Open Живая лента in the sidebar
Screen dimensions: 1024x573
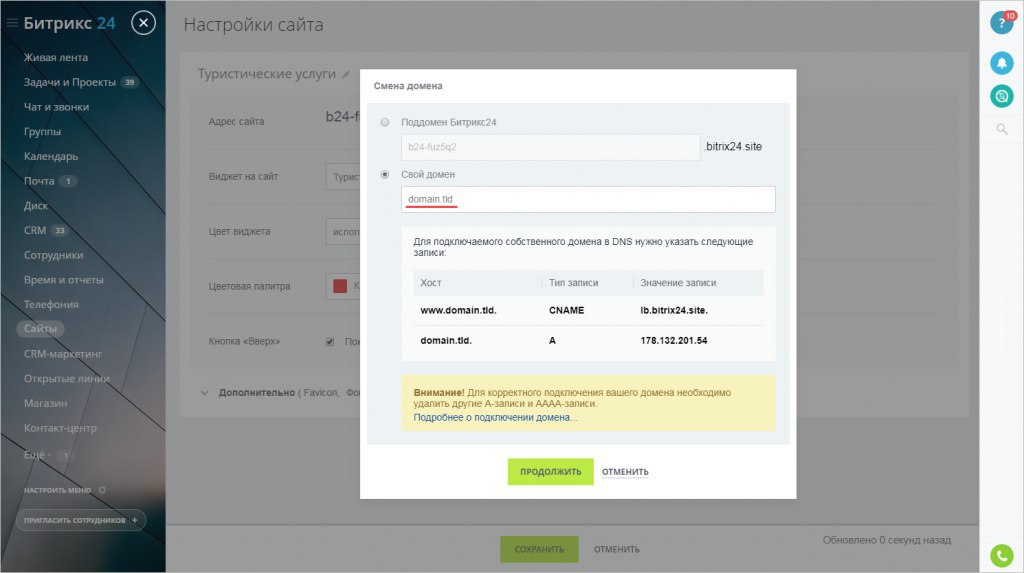point(56,57)
